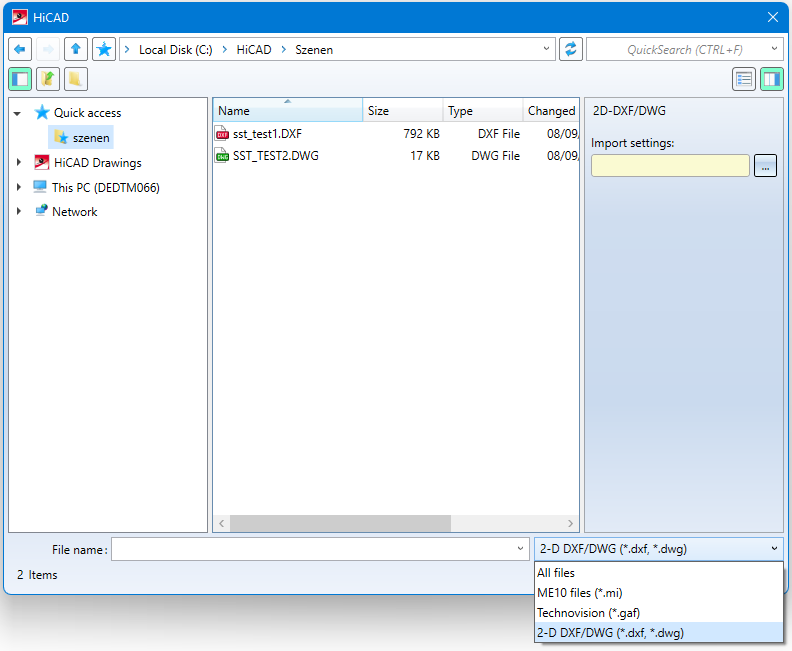Select the szenen favorite folder
Viewport: 792px width, 651px height.
point(81,137)
